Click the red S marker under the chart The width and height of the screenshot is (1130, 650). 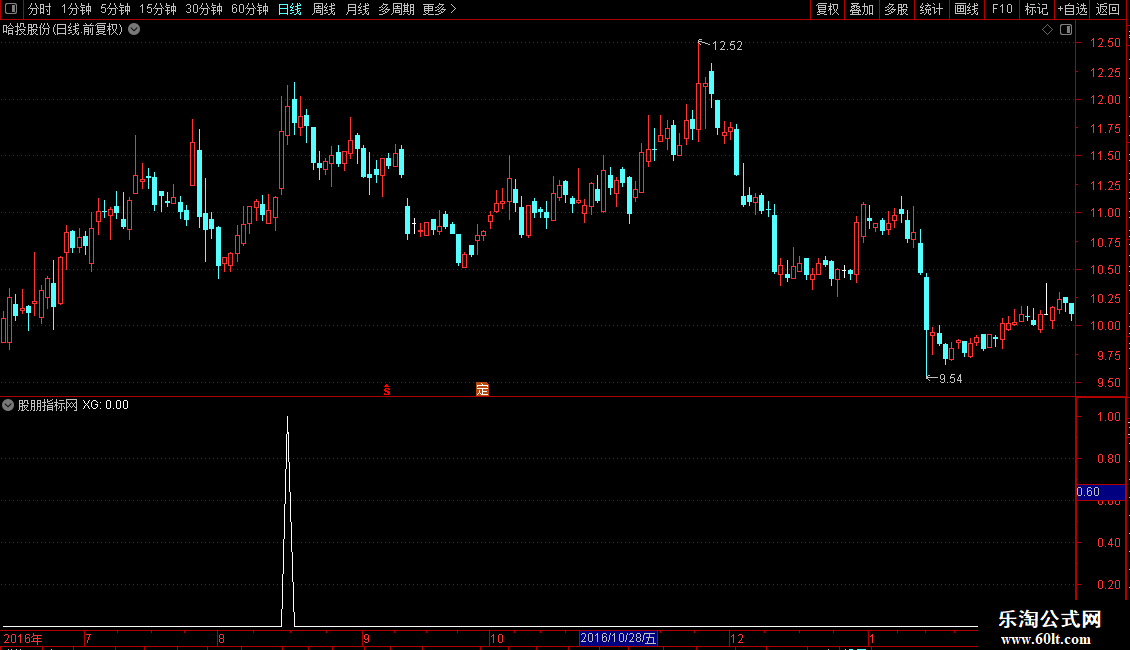click(x=387, y=390)
